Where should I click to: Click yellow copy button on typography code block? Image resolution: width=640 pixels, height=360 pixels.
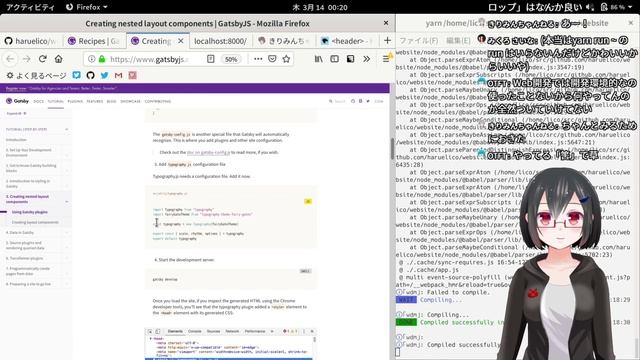click(308, 201)
